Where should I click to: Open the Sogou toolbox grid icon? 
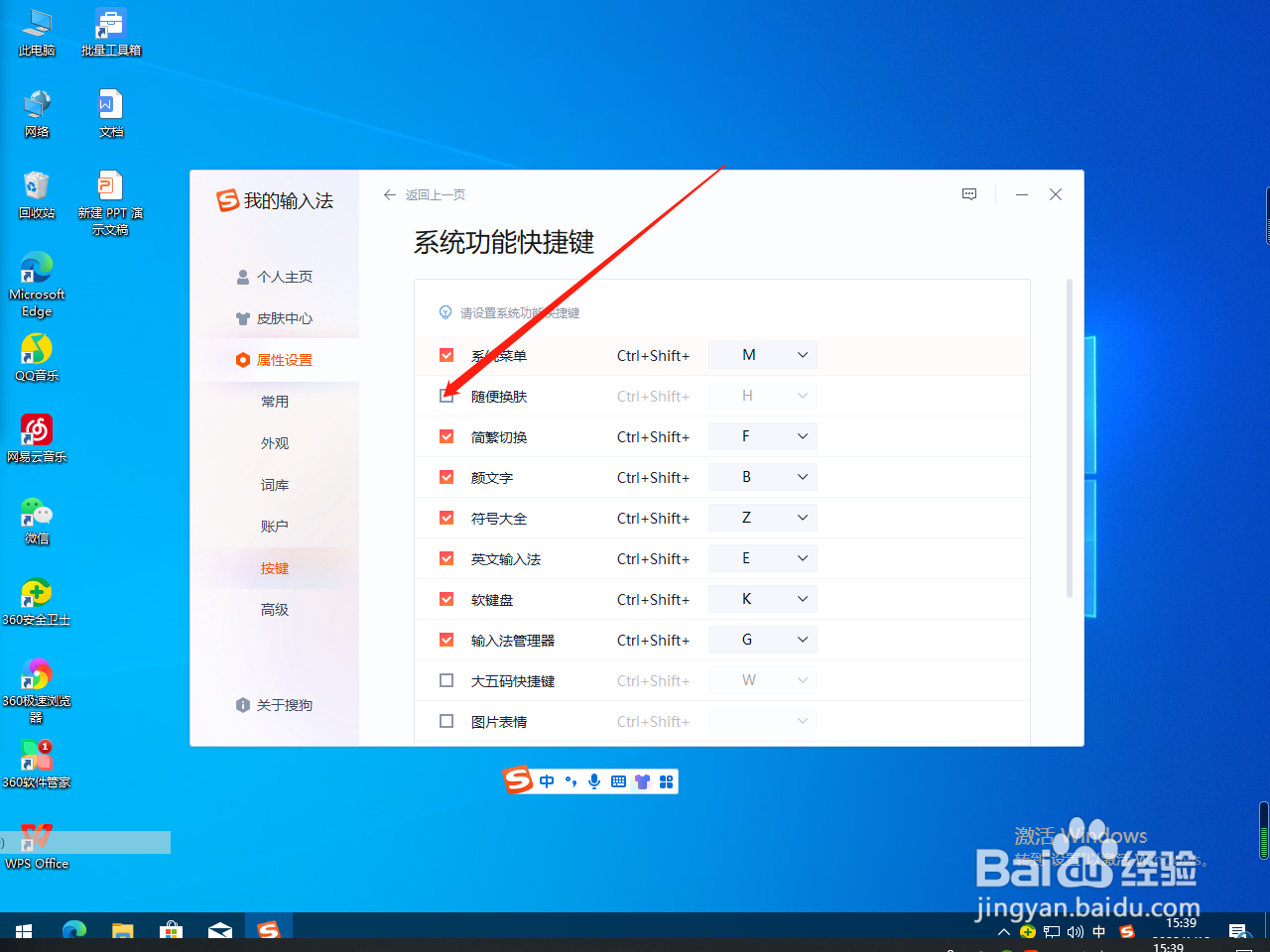666,781
